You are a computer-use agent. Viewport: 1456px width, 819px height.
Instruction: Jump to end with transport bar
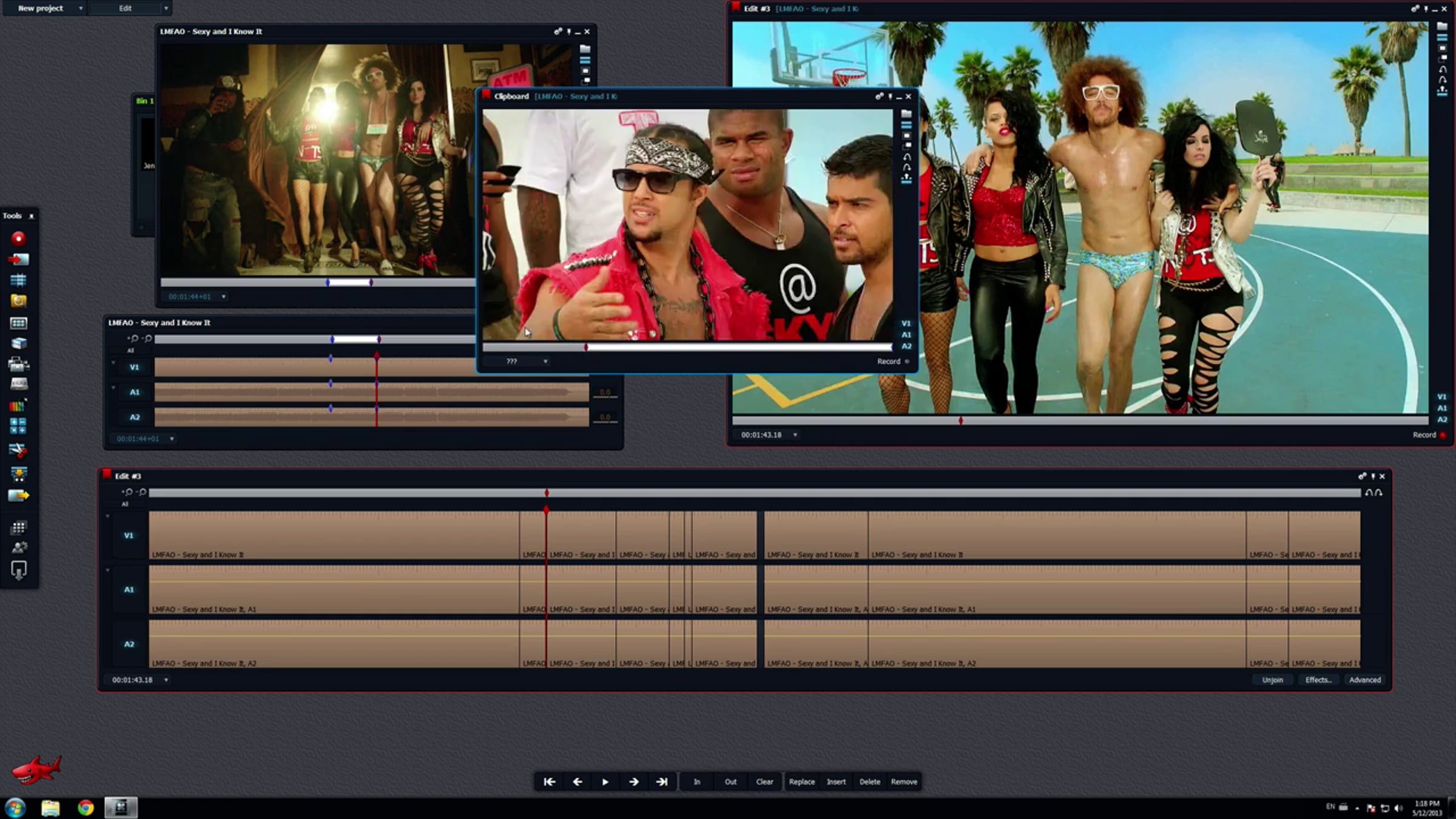[x=662, y=782]
